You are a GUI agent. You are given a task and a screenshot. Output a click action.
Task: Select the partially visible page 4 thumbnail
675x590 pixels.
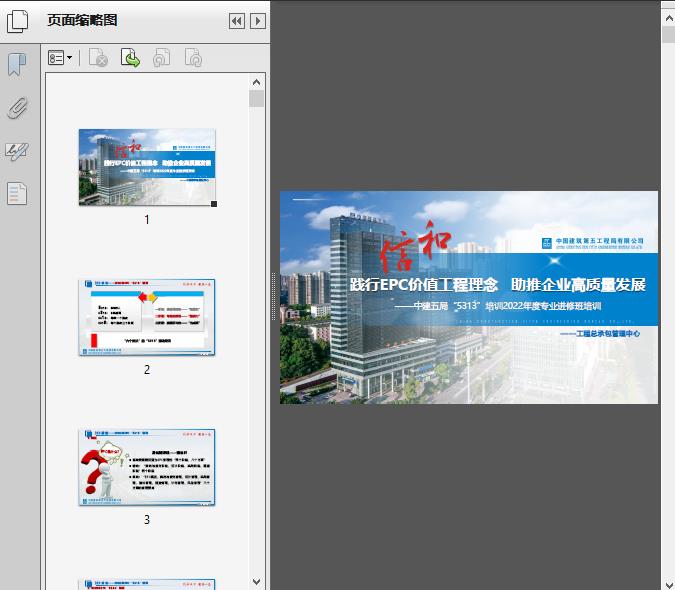[147, 584]
